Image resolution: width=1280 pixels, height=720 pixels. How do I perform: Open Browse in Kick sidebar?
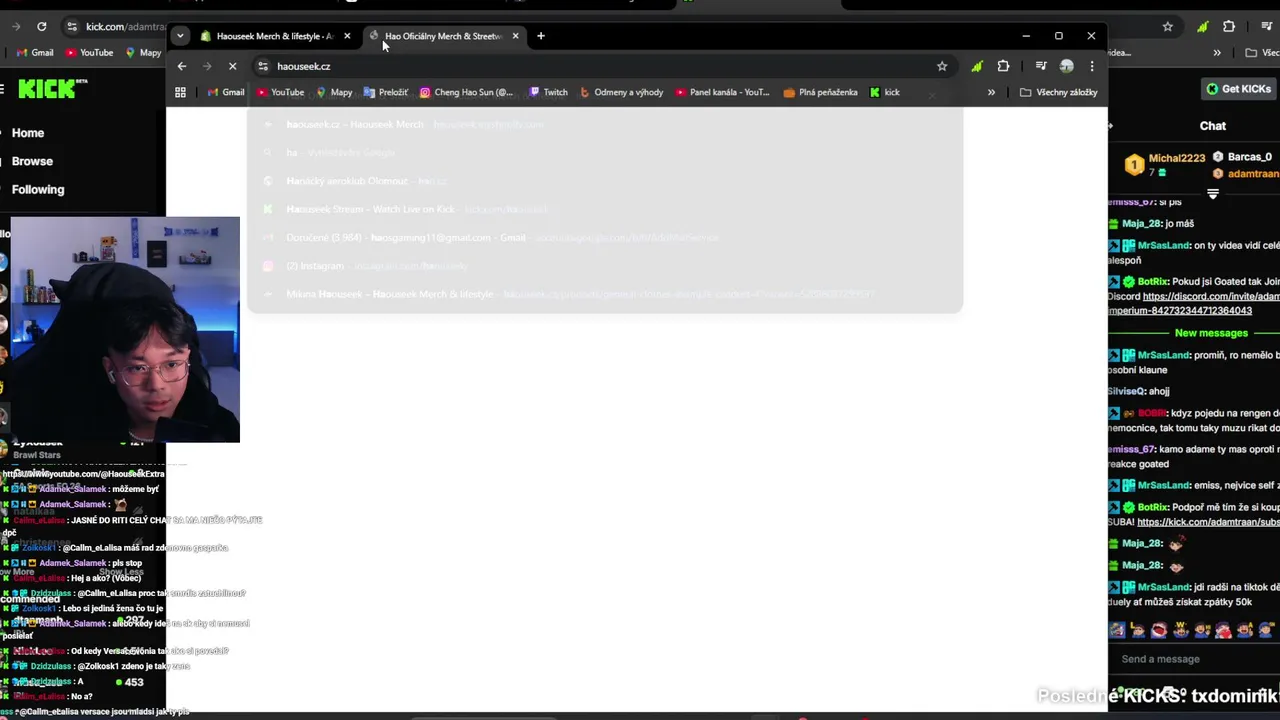pyautogui.click(x=32, y=161)
